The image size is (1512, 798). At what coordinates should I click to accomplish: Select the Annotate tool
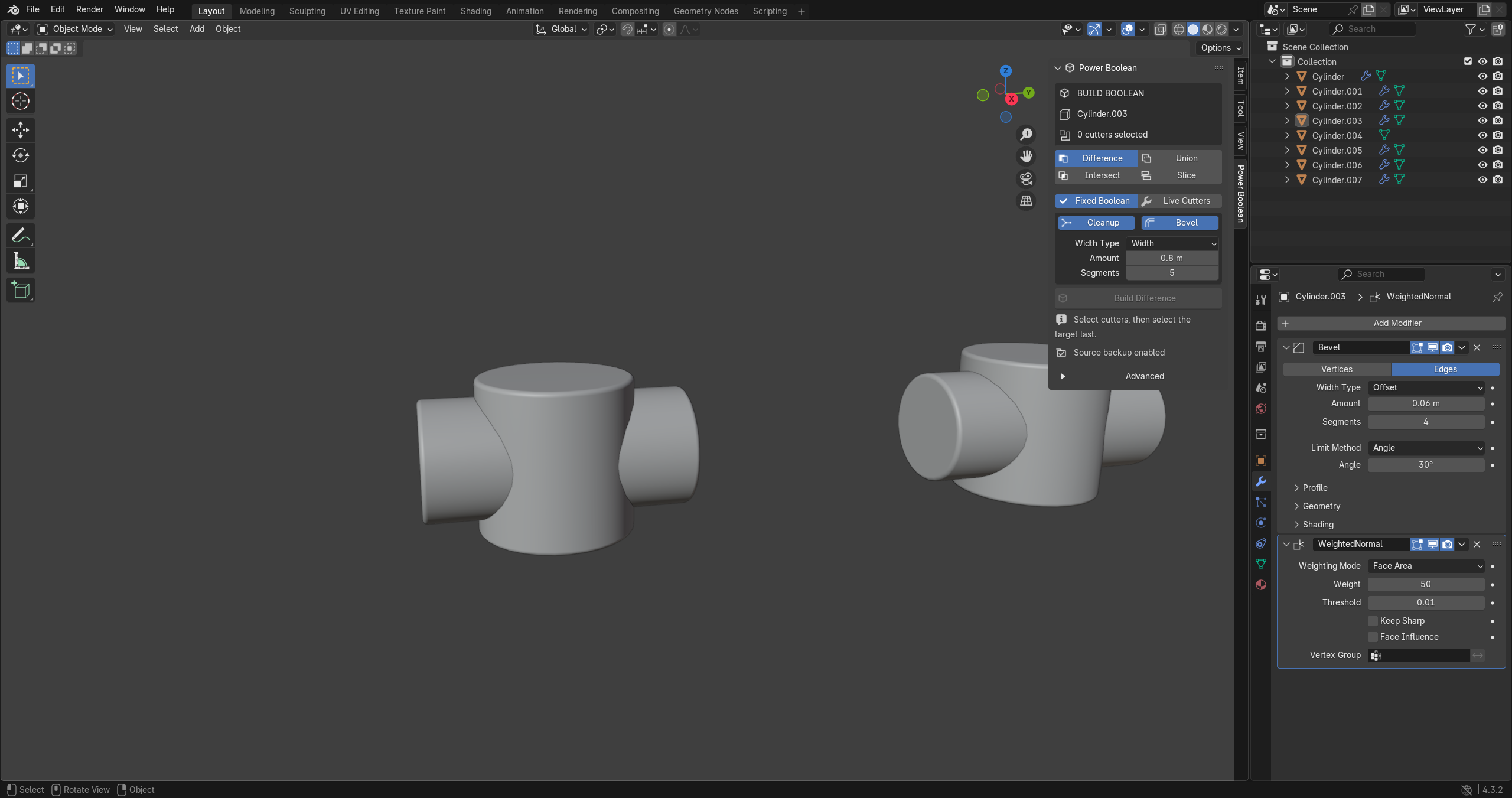point(21,236)
